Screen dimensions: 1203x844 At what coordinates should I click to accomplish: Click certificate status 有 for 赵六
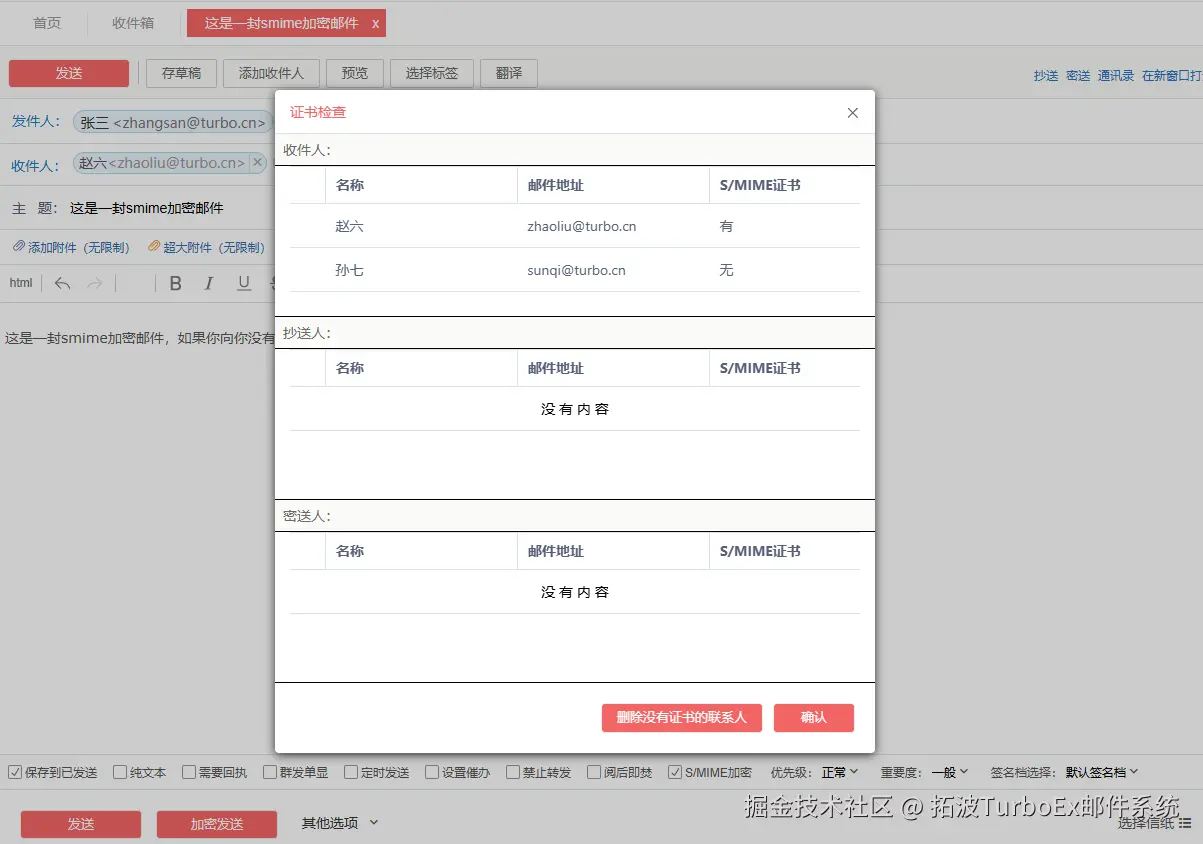point(726,226)
